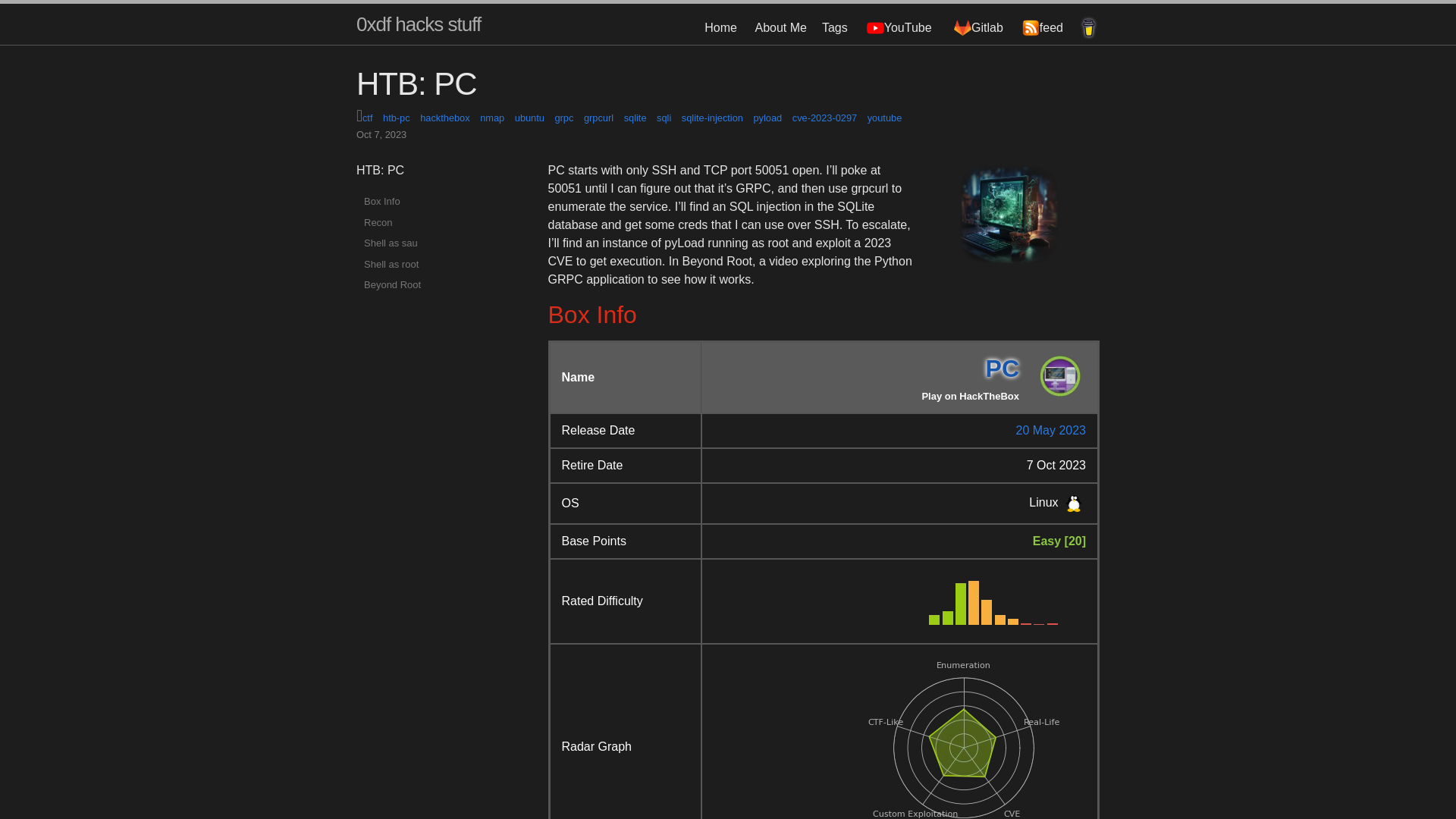Click the Easy [20] base points value
This screenshot has height=819, width=1456.
coord(1059,541)
